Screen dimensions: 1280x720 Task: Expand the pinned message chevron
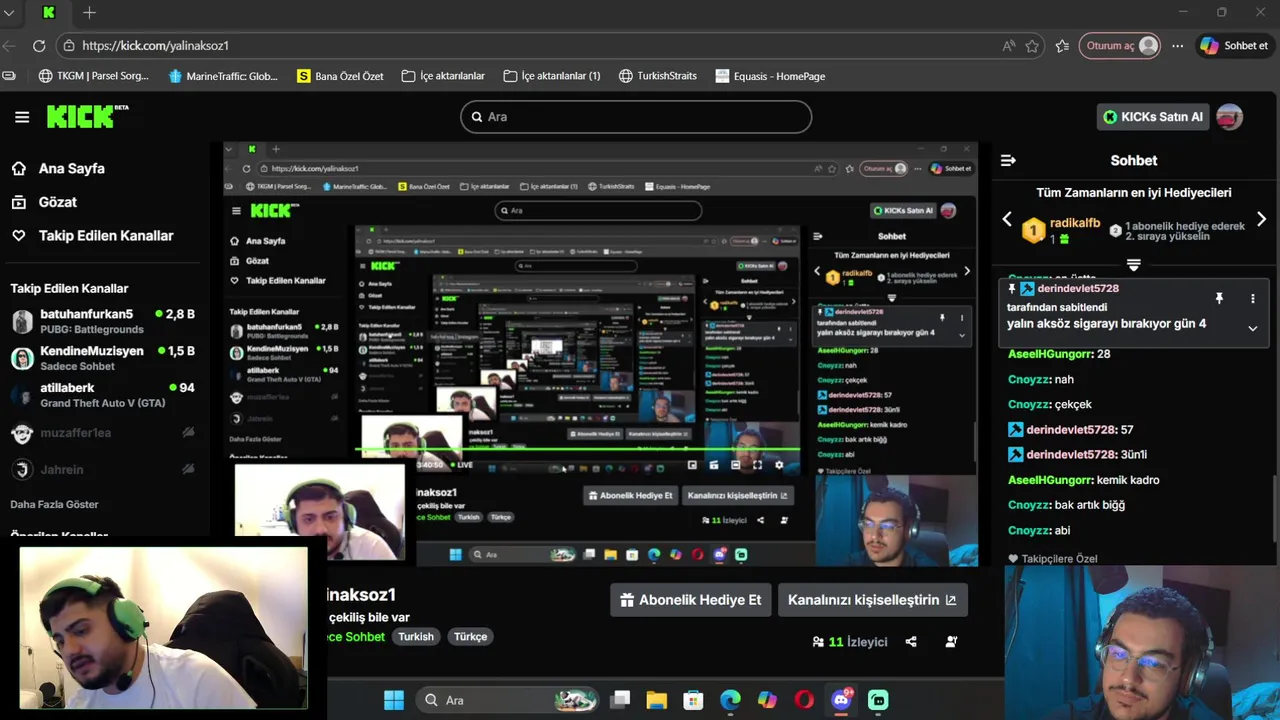pos(1252,328)
